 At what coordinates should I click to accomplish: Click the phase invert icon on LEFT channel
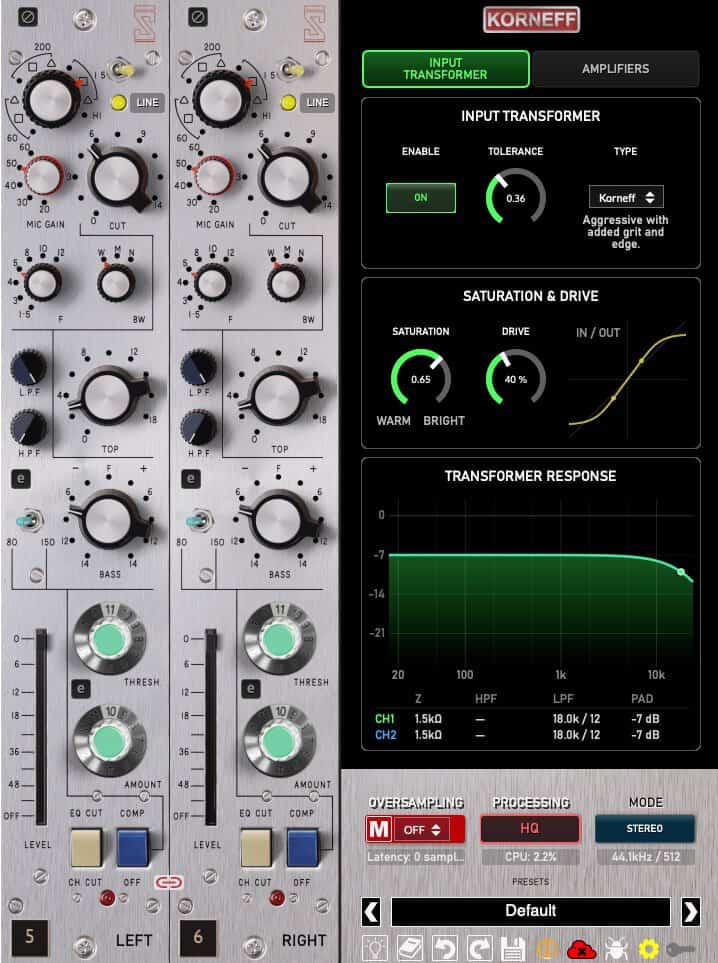tap(28, 17)
